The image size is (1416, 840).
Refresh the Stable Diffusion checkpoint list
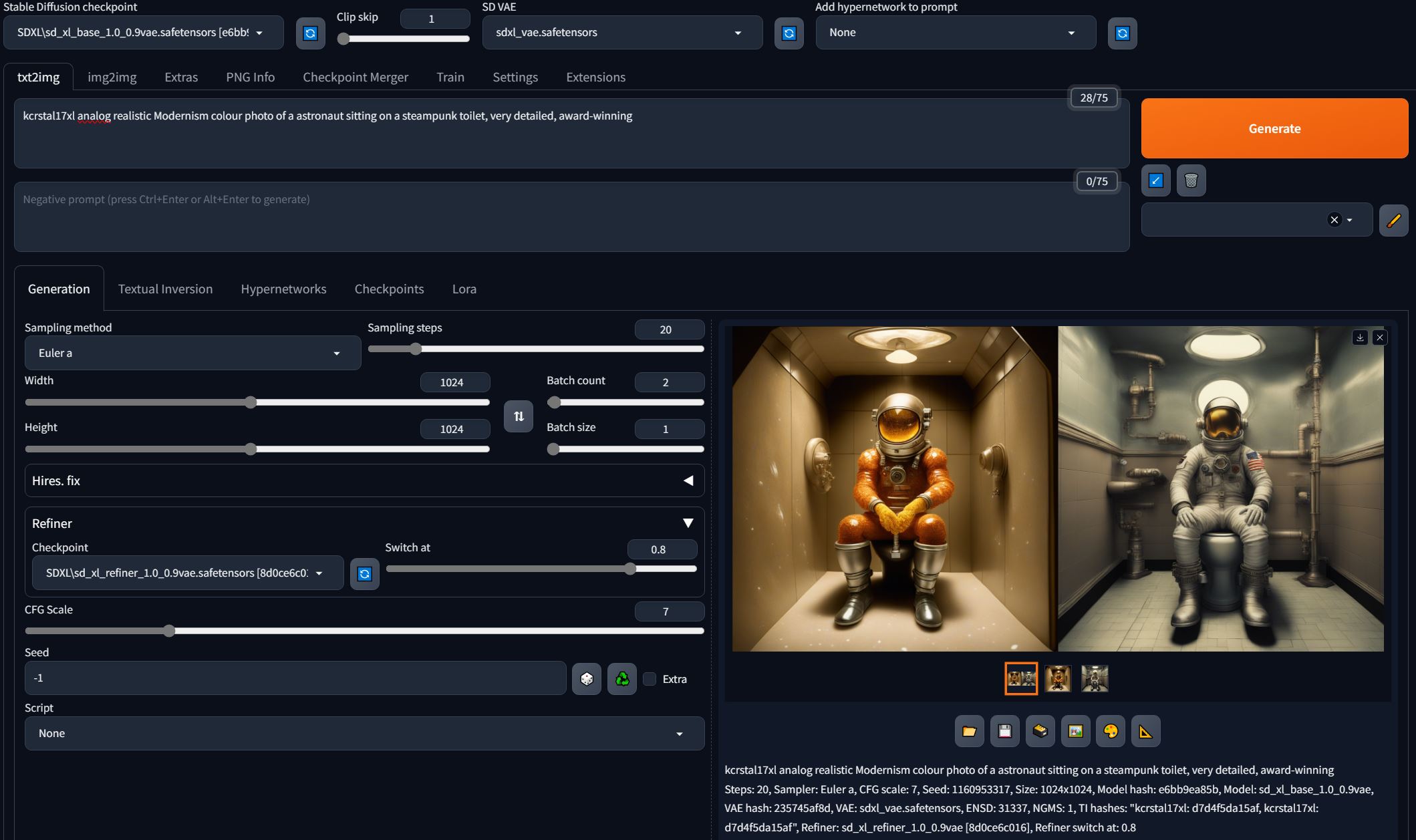tap(310, 32)
